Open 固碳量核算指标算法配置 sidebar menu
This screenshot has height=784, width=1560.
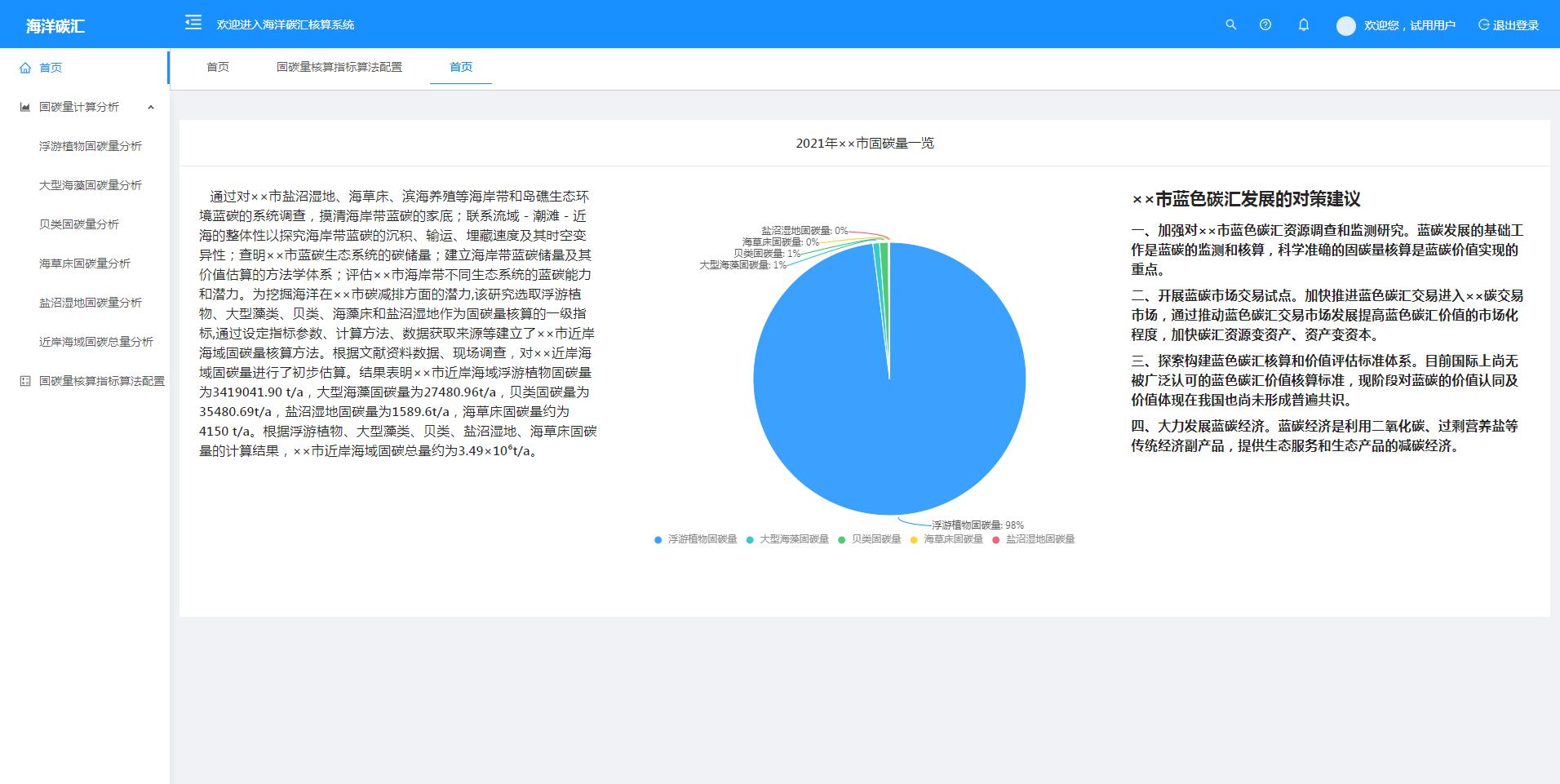click(x=101, y=381)
